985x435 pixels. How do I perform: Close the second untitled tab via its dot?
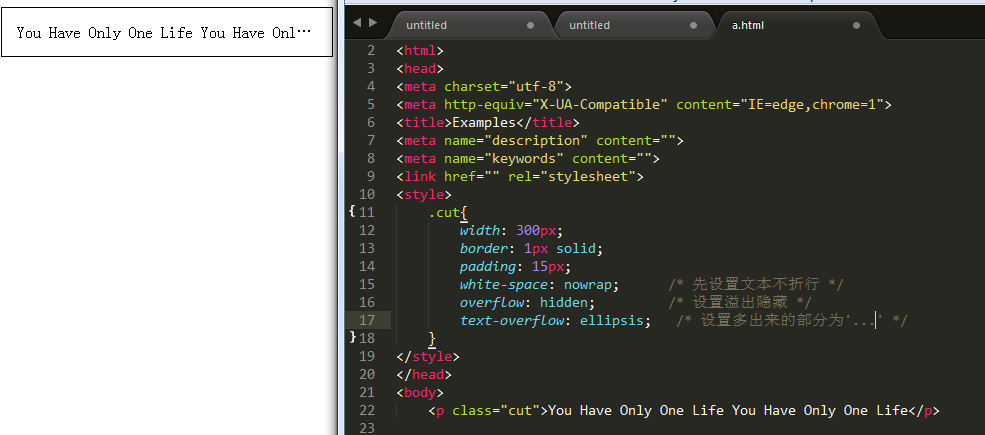click(694, 26)
